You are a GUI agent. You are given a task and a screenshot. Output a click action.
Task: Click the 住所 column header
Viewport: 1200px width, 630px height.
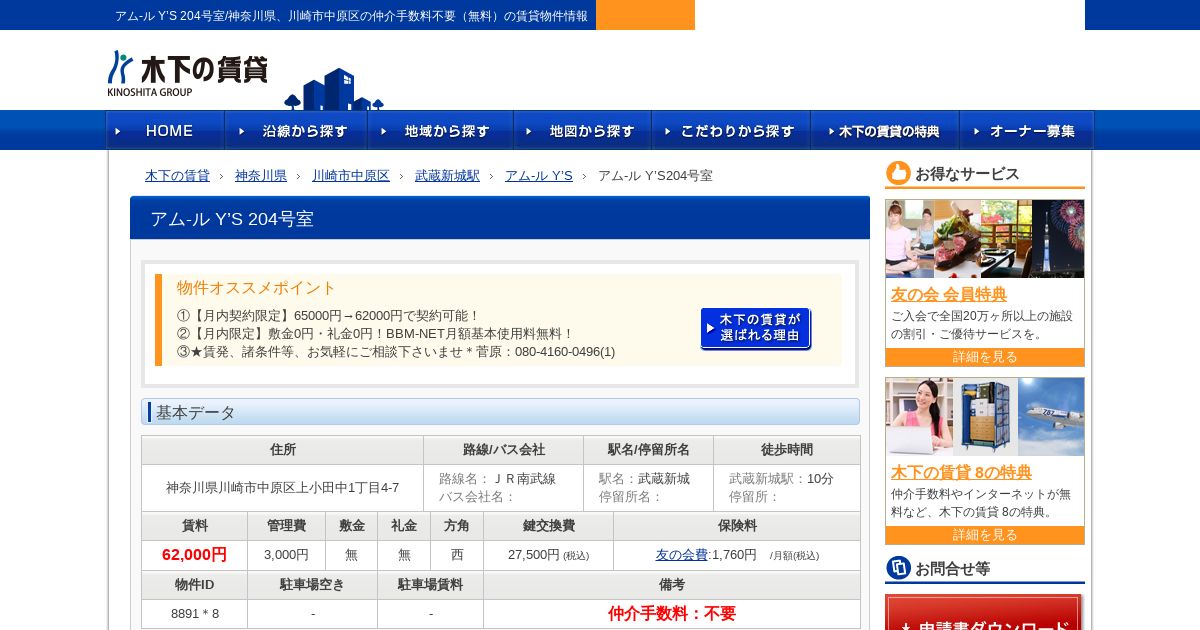(x=283, y=450)
